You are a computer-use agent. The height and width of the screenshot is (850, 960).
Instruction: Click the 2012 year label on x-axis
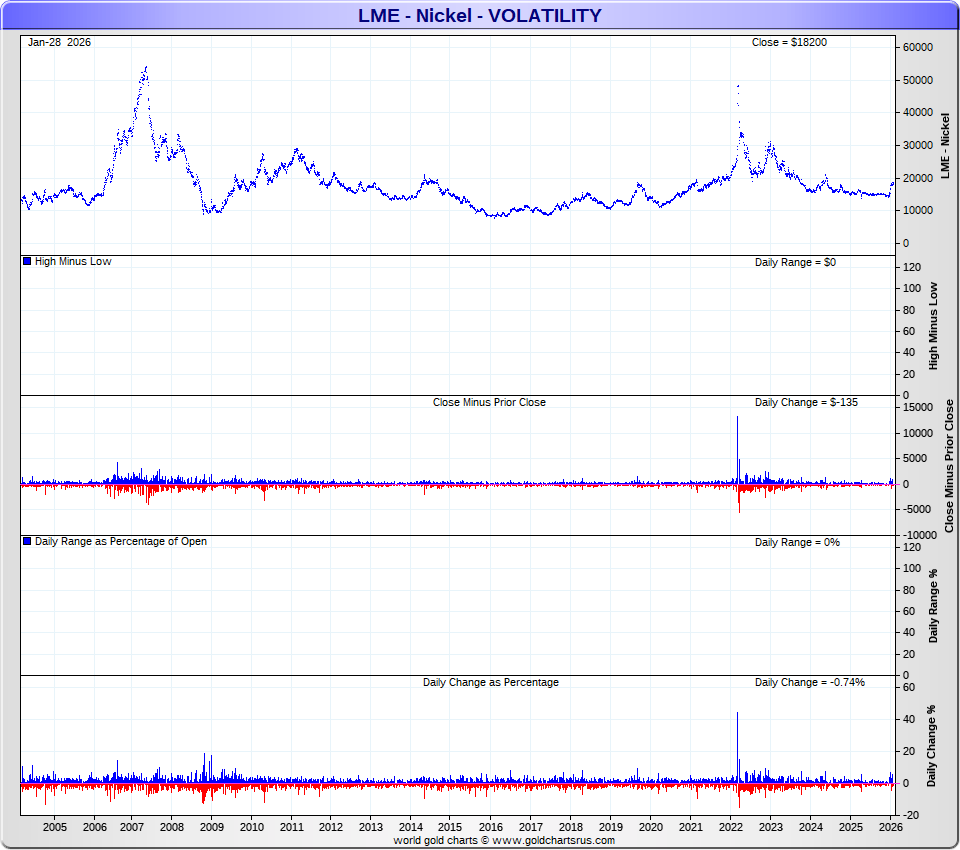[331, 827]
